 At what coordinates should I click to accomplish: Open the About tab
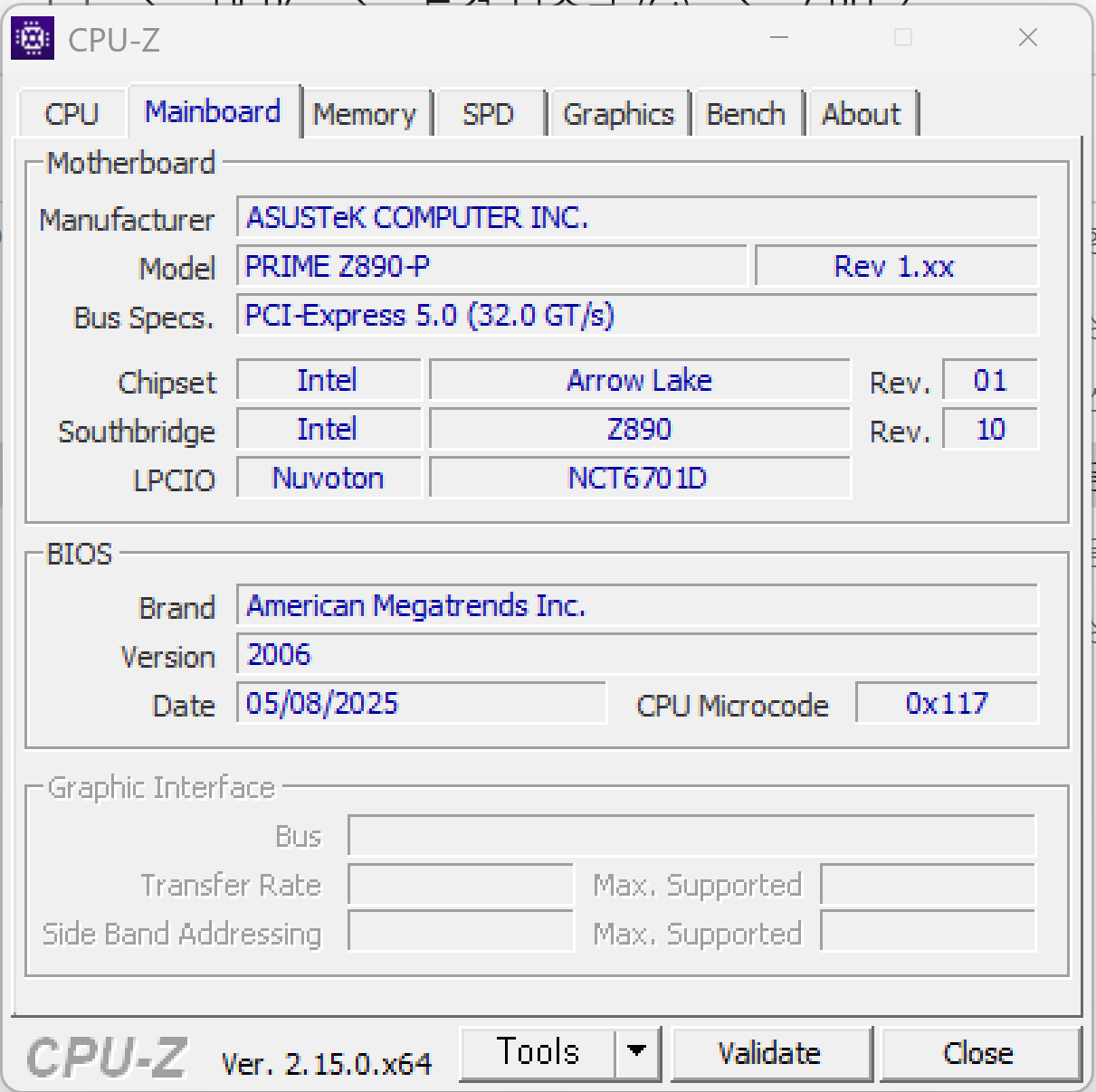[x=863, y=114]
